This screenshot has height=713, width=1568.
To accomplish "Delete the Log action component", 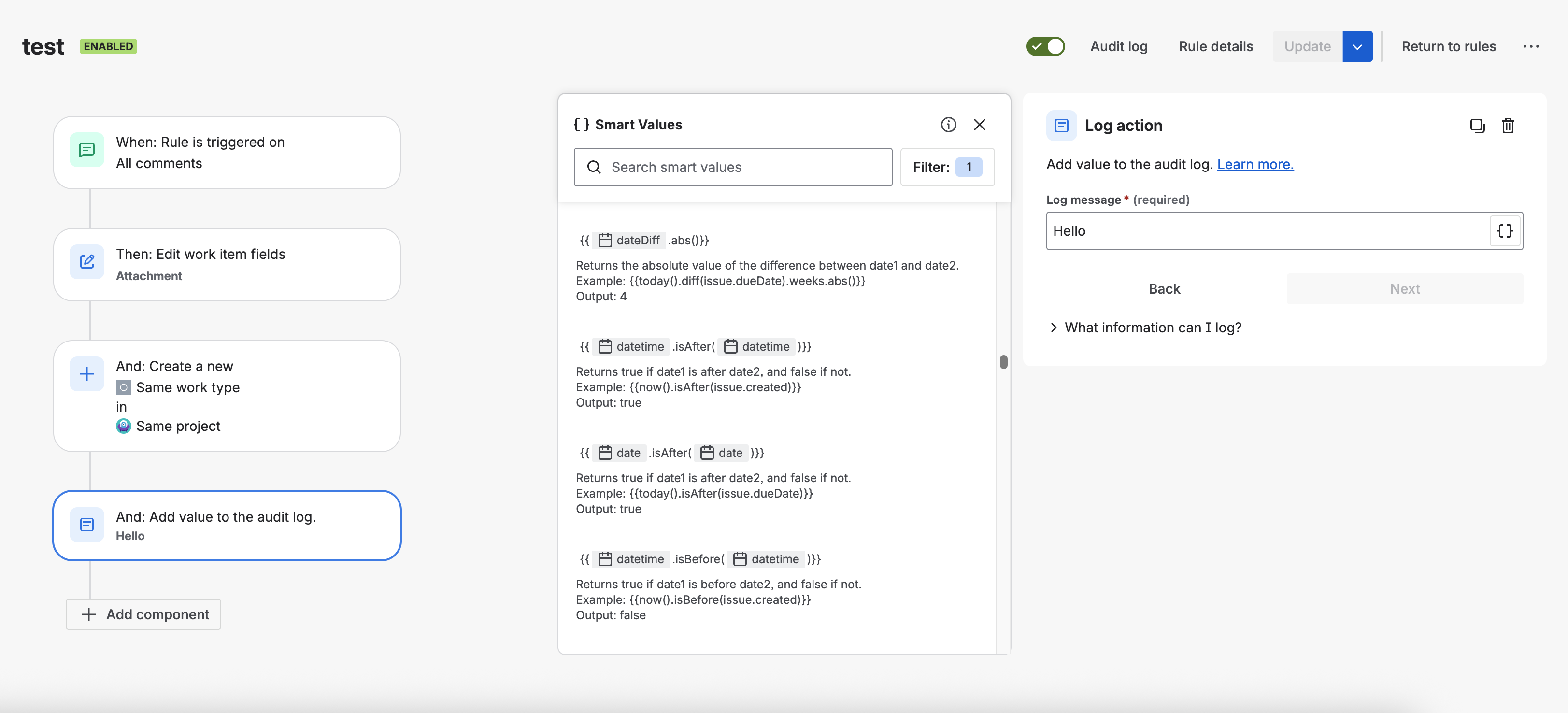I will [1508, 126].
